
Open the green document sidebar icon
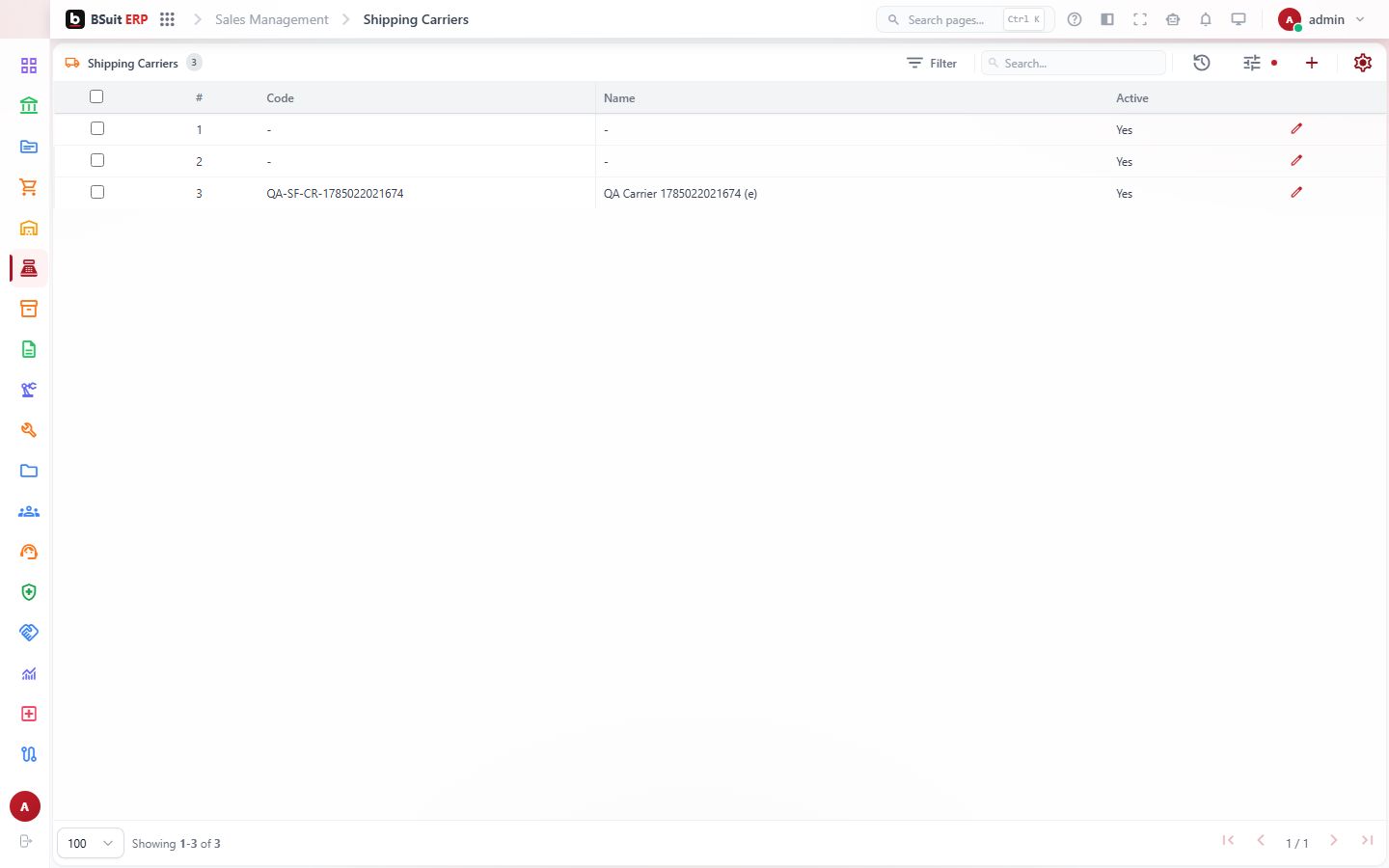(x=29, y=349)
